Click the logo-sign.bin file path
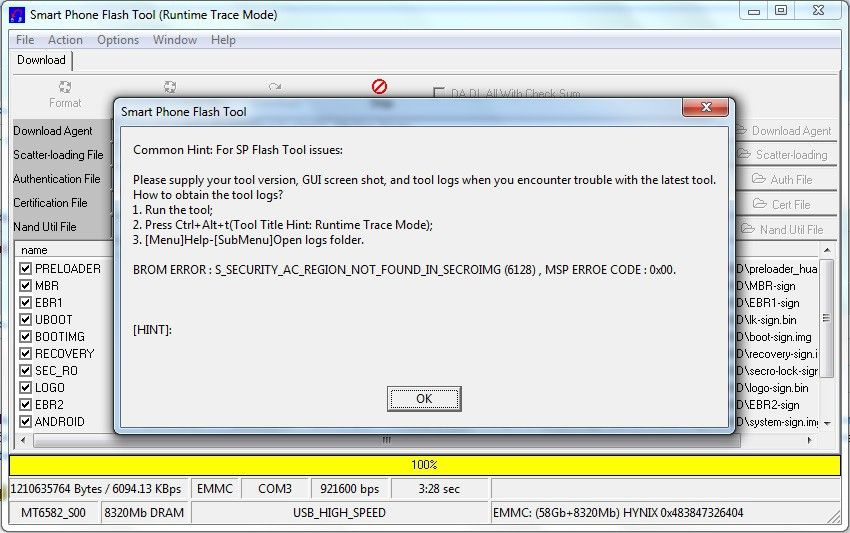Screen dimensions: 850x533 tap(772, 388)
